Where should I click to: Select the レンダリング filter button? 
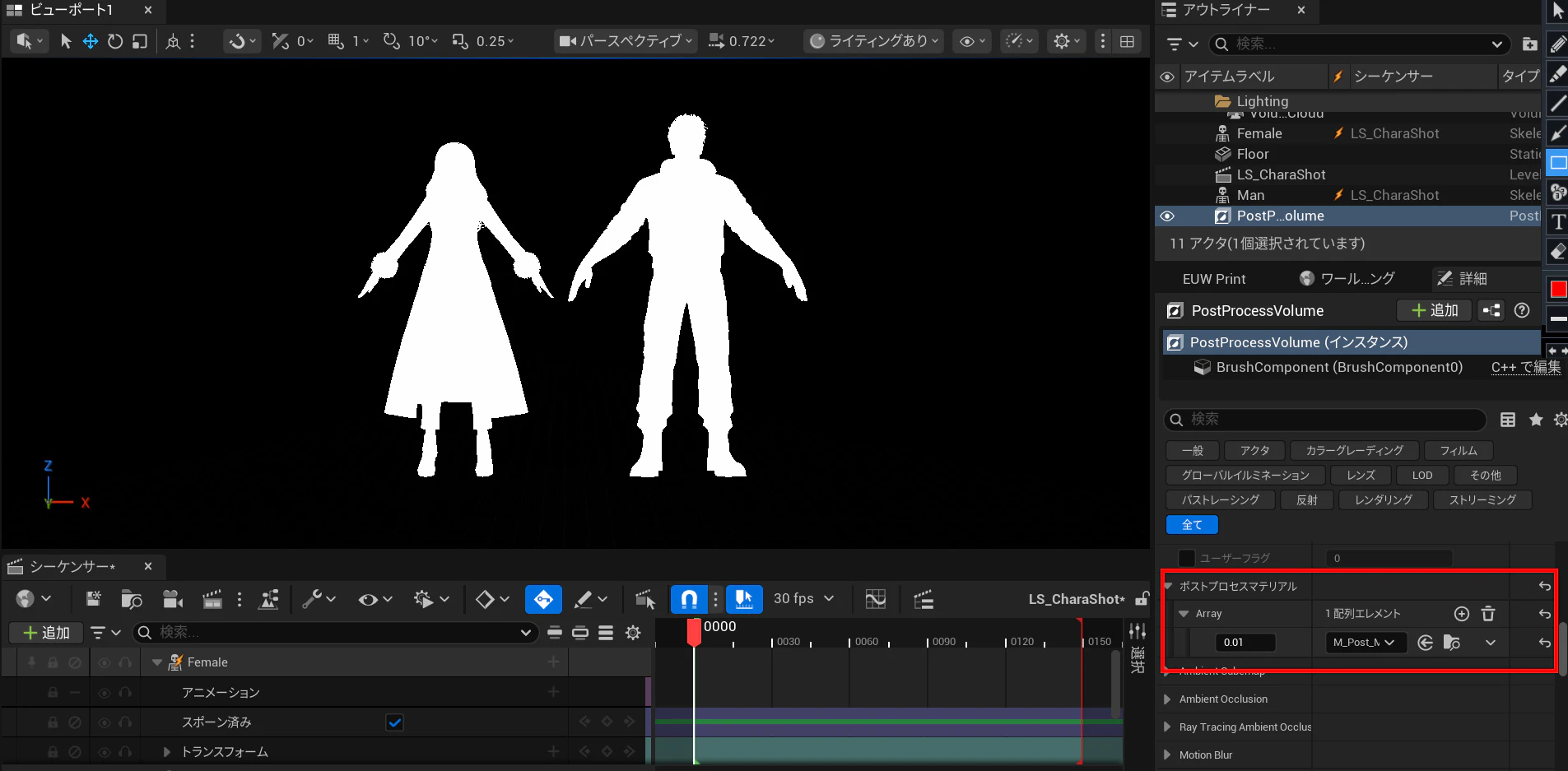[x=1384, y=500]
